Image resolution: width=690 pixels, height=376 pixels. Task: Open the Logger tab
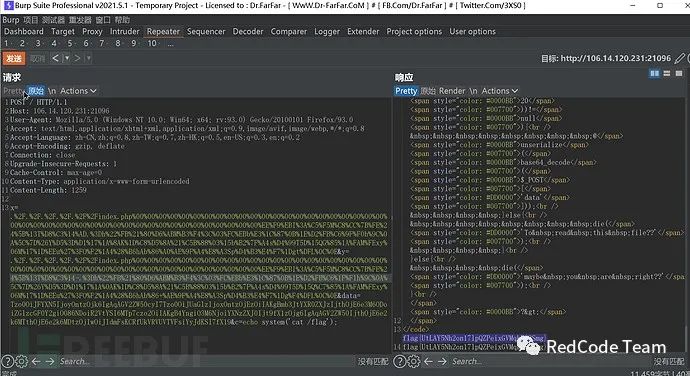coord(327,31)
